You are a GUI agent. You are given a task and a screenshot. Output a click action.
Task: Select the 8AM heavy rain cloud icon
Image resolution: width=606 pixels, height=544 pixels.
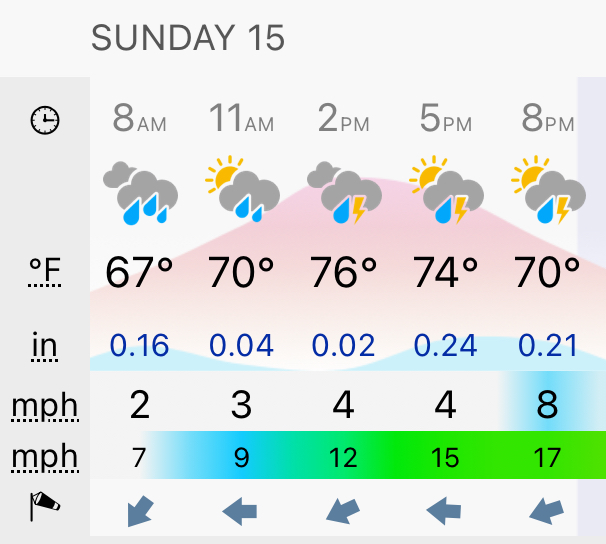coord(140,193)
